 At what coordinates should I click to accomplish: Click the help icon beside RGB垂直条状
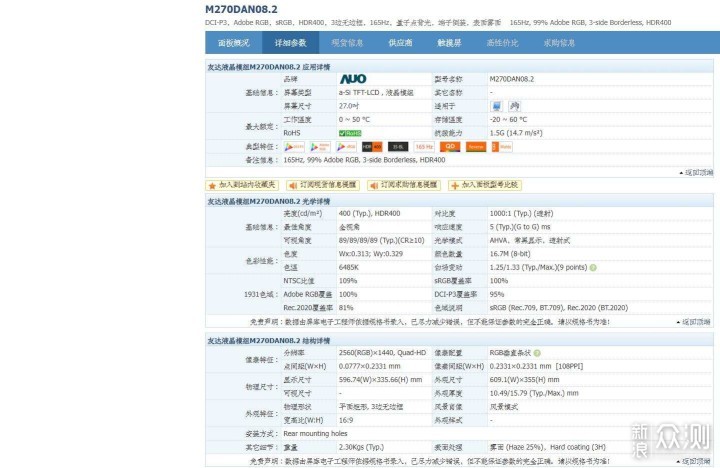tap(537, 353)
